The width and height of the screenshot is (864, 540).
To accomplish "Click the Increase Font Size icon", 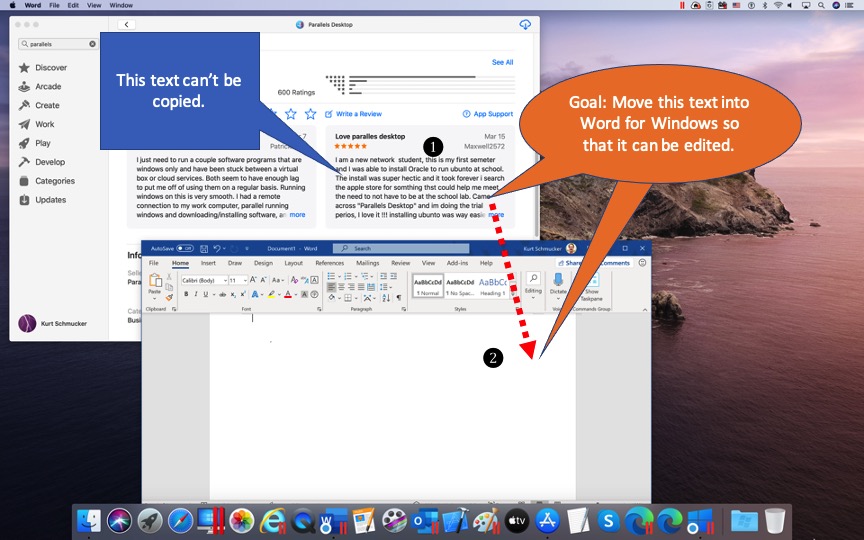I will [x=253, y=280].
